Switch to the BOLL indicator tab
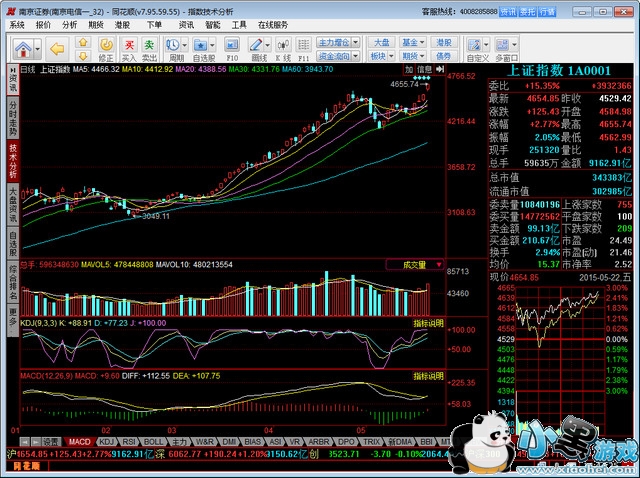Image resolution: width=640 pixels, height=478 pixels. coord(153,442)
